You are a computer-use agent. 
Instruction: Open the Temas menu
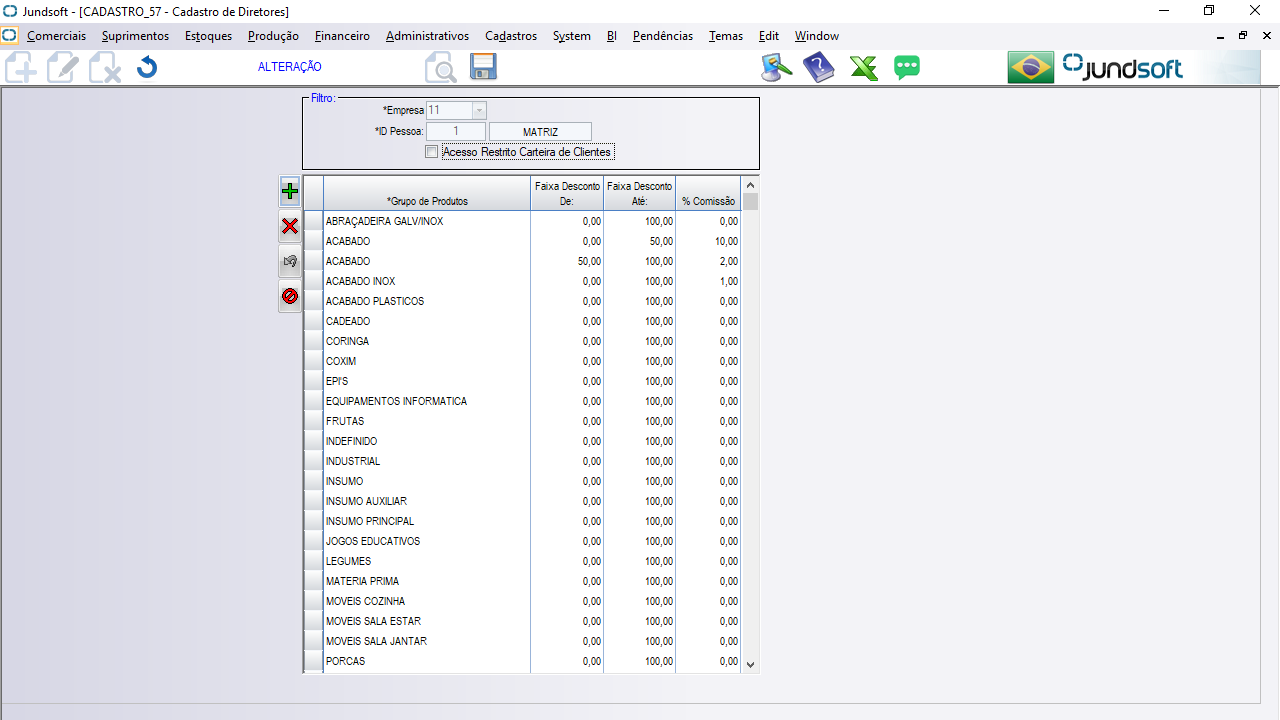[726, 35]
